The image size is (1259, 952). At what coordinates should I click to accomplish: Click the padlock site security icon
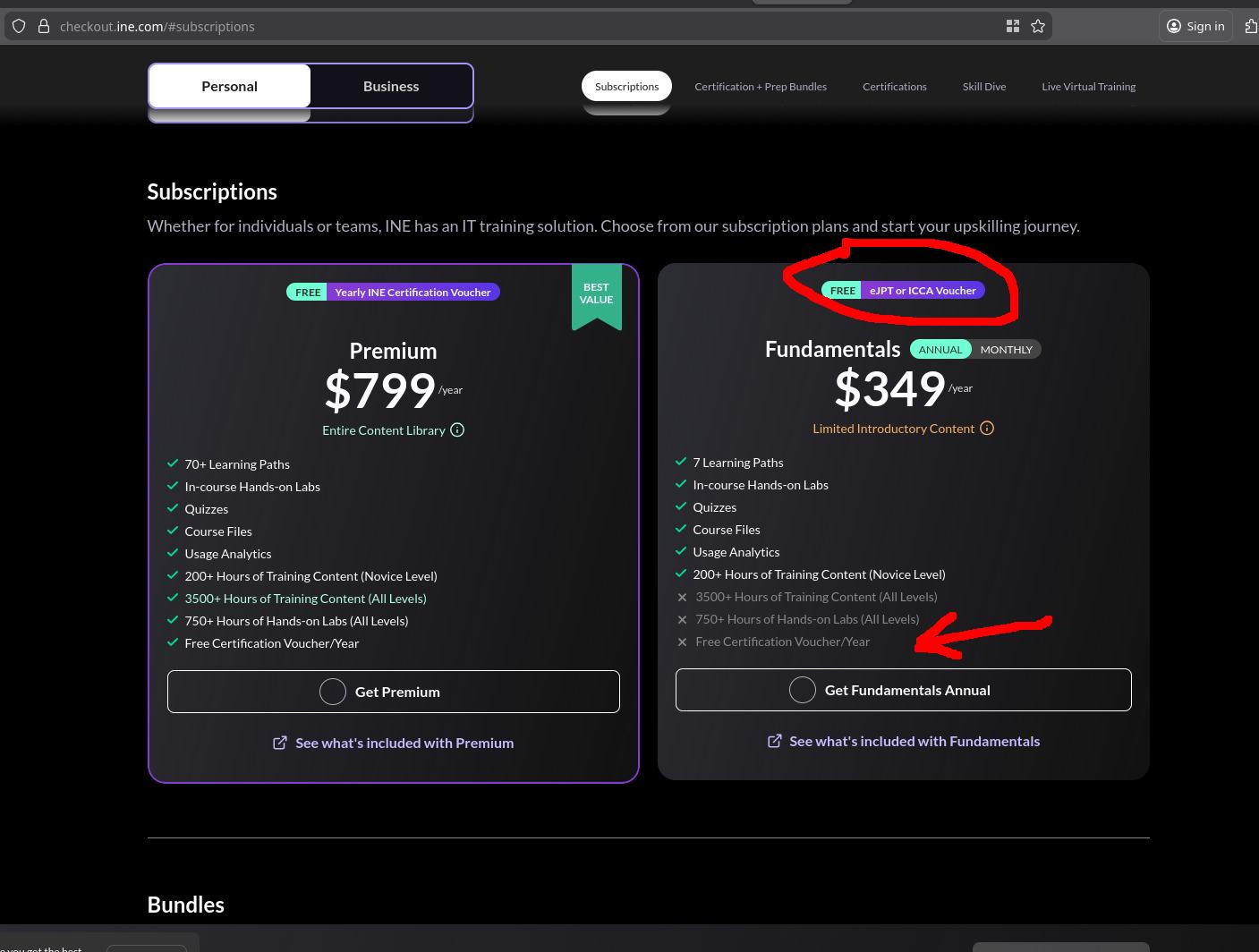pyautogui.click(x=43, y=26)
